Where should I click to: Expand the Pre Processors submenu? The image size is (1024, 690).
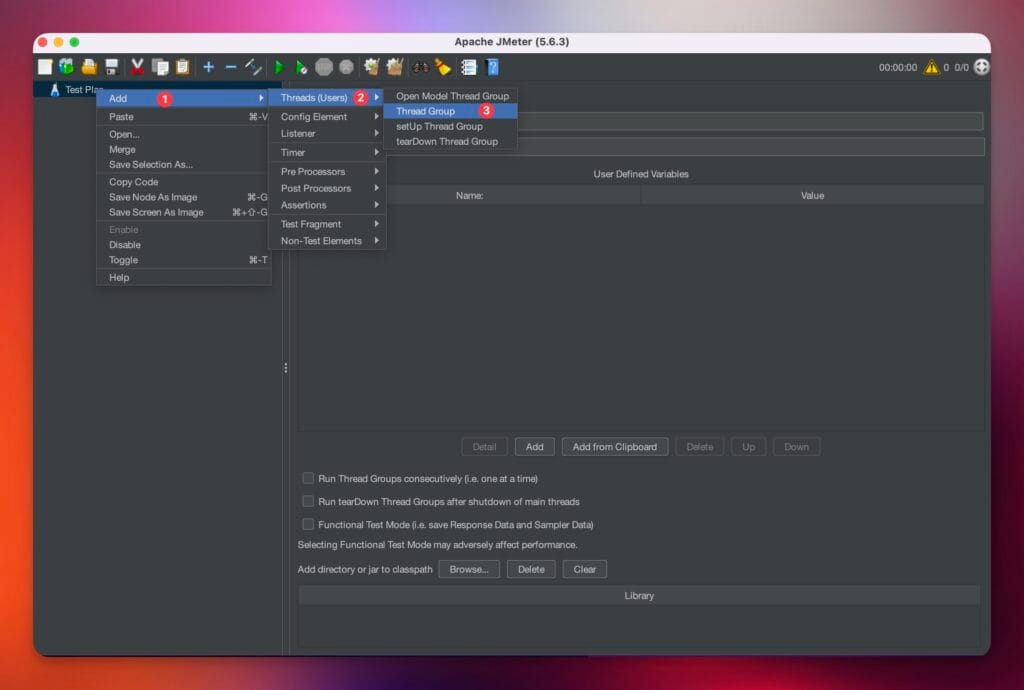tap(327, 171)
